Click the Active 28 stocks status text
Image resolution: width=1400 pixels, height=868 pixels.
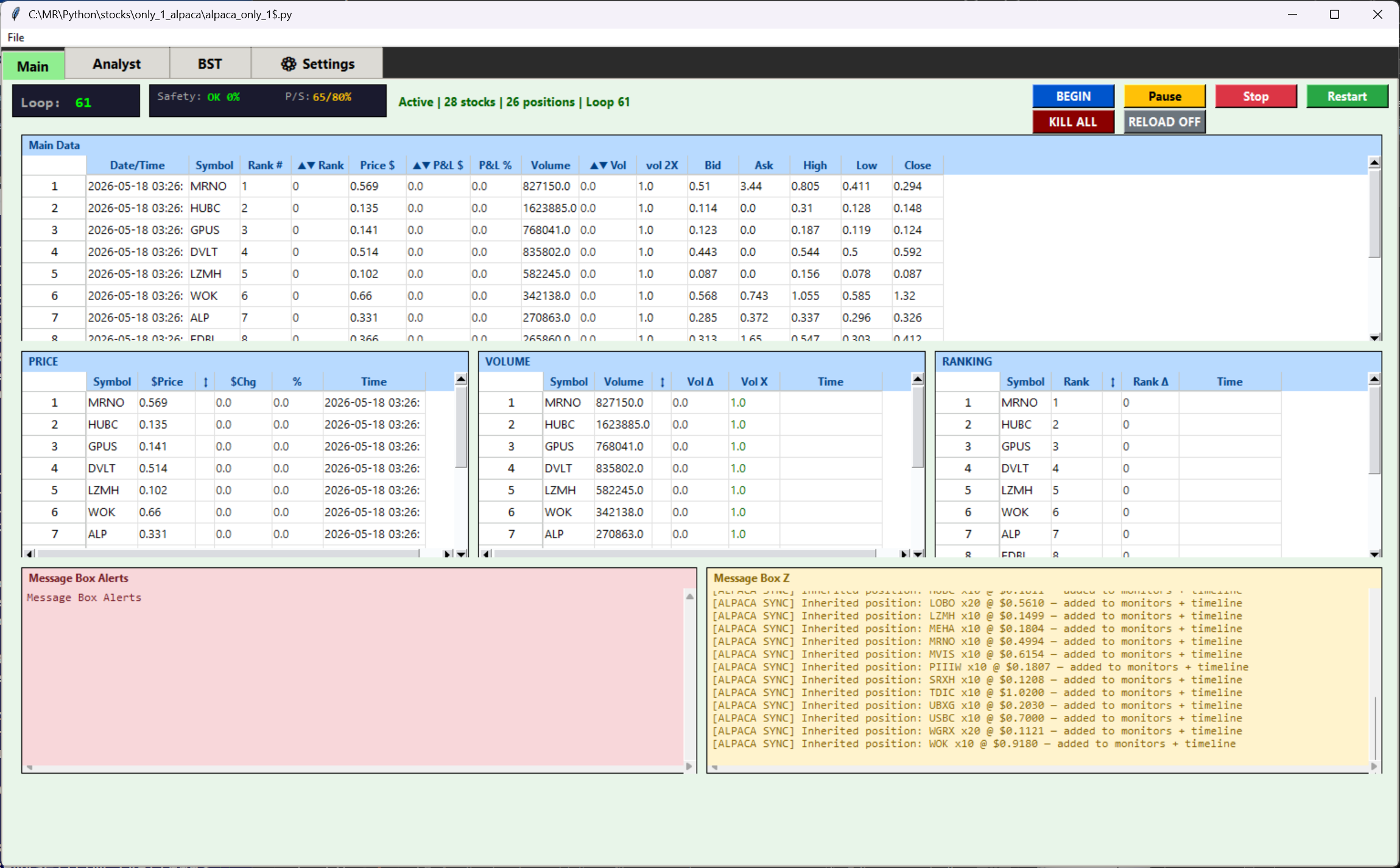tap(514, 102)
